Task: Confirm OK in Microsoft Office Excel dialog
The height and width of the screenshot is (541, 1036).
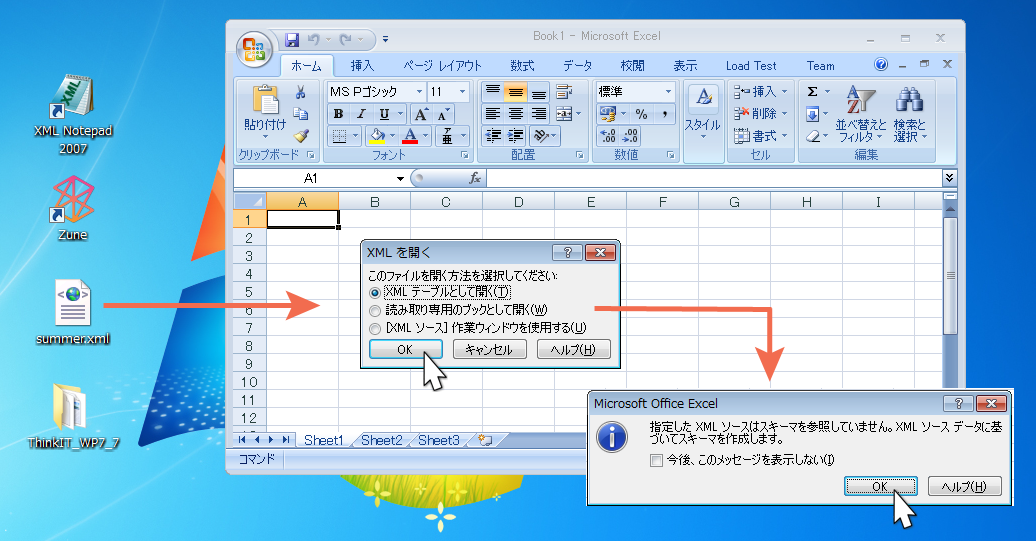Action: tap(880, 487)
